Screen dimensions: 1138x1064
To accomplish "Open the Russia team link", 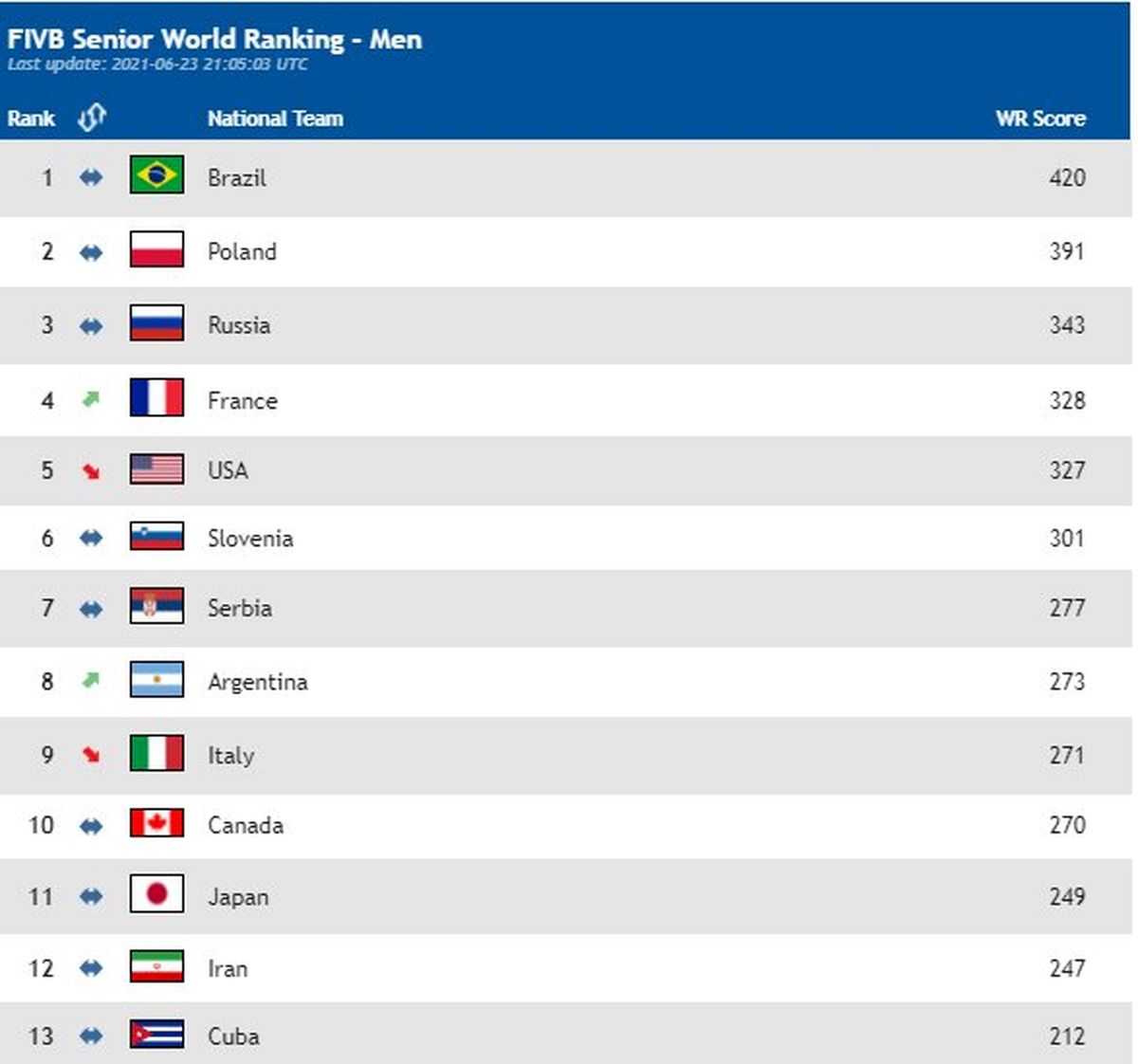I will pyautogui.click(x=239, y=325).
